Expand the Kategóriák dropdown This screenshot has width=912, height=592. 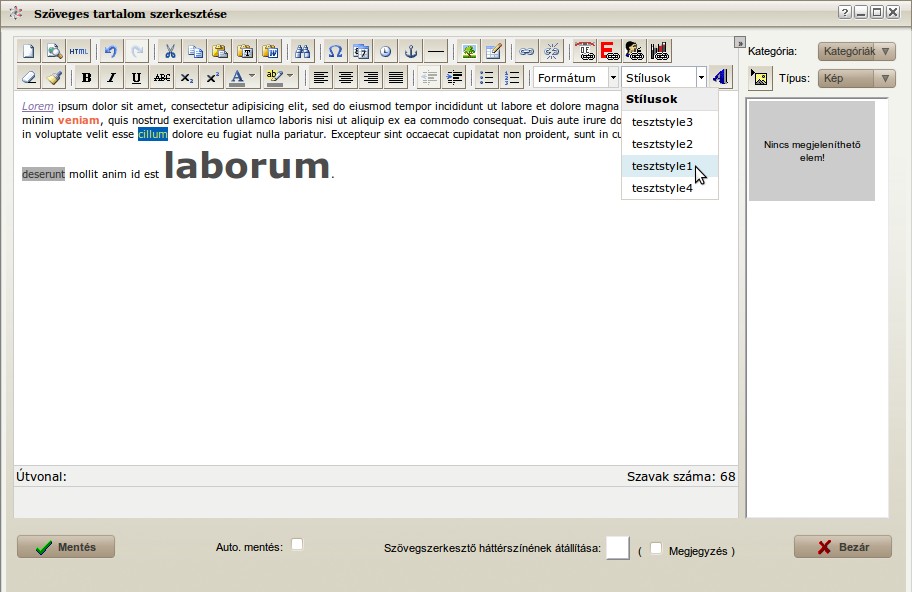tap(856, 51)
